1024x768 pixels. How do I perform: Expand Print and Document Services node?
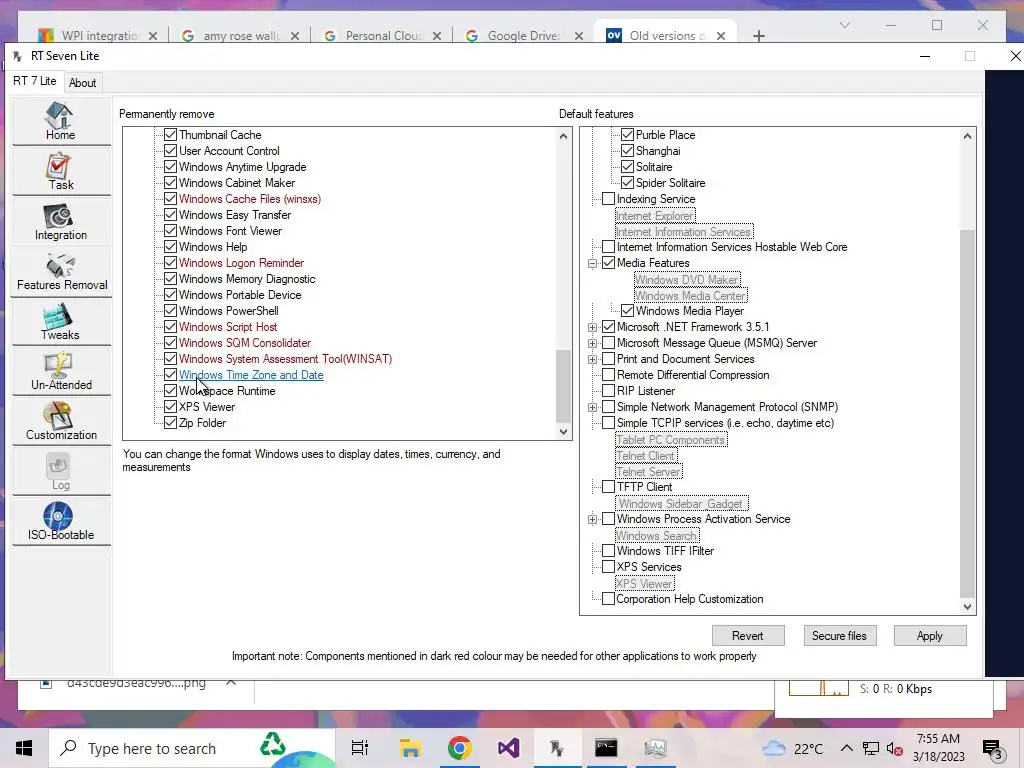592,359
